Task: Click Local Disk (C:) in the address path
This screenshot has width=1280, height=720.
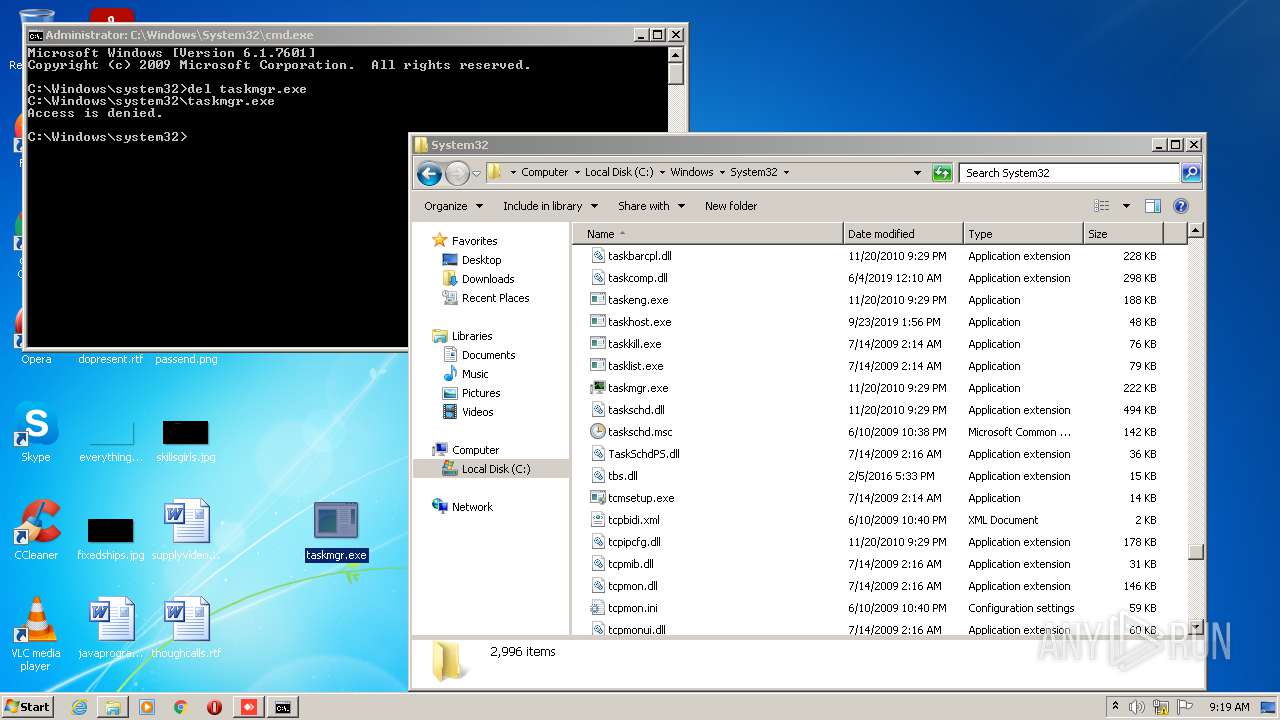Action: (619, 172)
